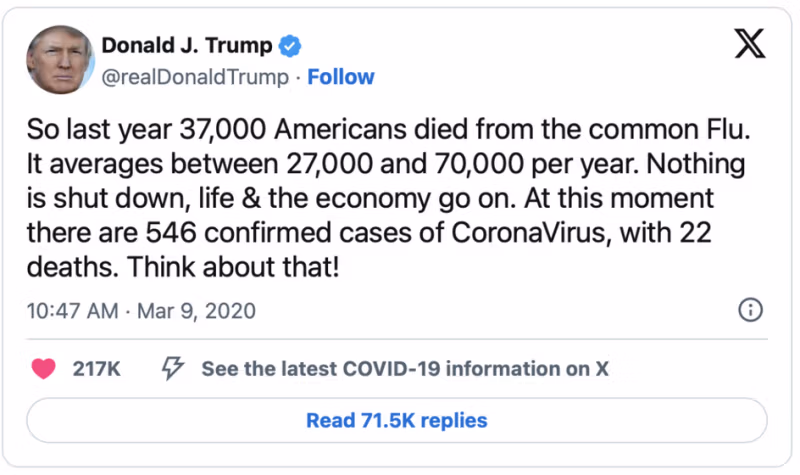Screen dimensions: 800x475
Task: Click the blue verified badge
Action: click(x=291, y=46)
